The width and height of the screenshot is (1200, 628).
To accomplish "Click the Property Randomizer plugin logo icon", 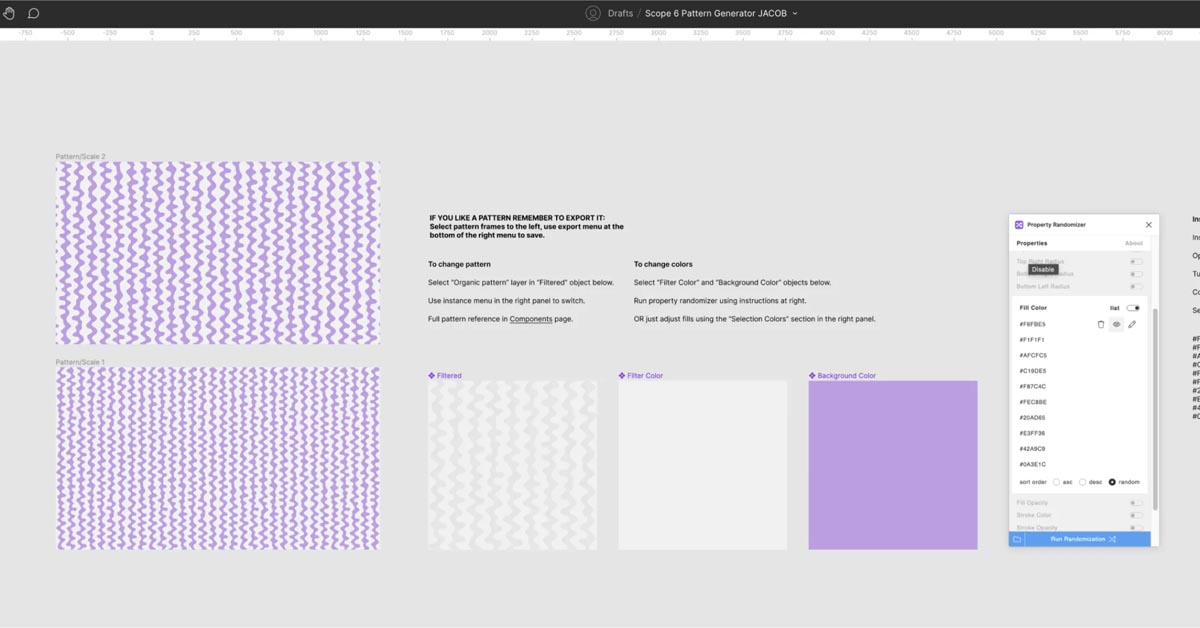I will 1019,225.
